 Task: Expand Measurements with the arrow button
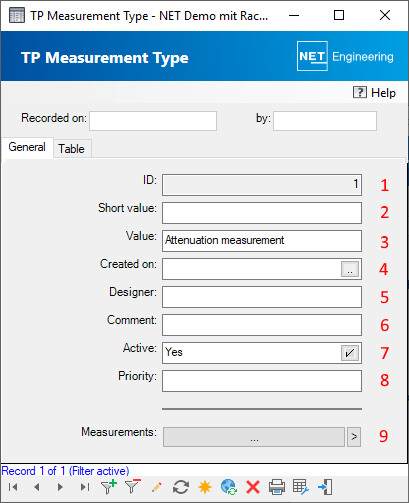(x=354, y=437)
